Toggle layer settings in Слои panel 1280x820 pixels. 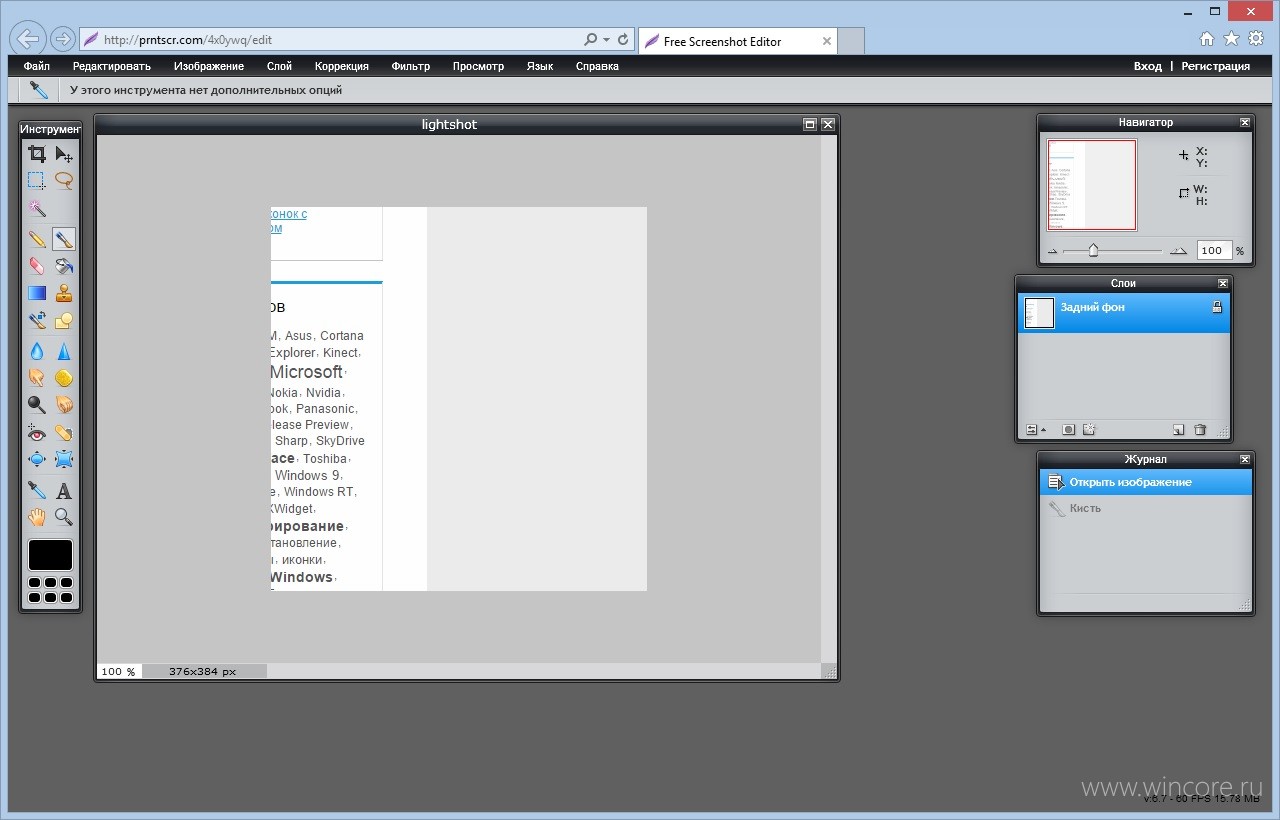click(1034, 430)
